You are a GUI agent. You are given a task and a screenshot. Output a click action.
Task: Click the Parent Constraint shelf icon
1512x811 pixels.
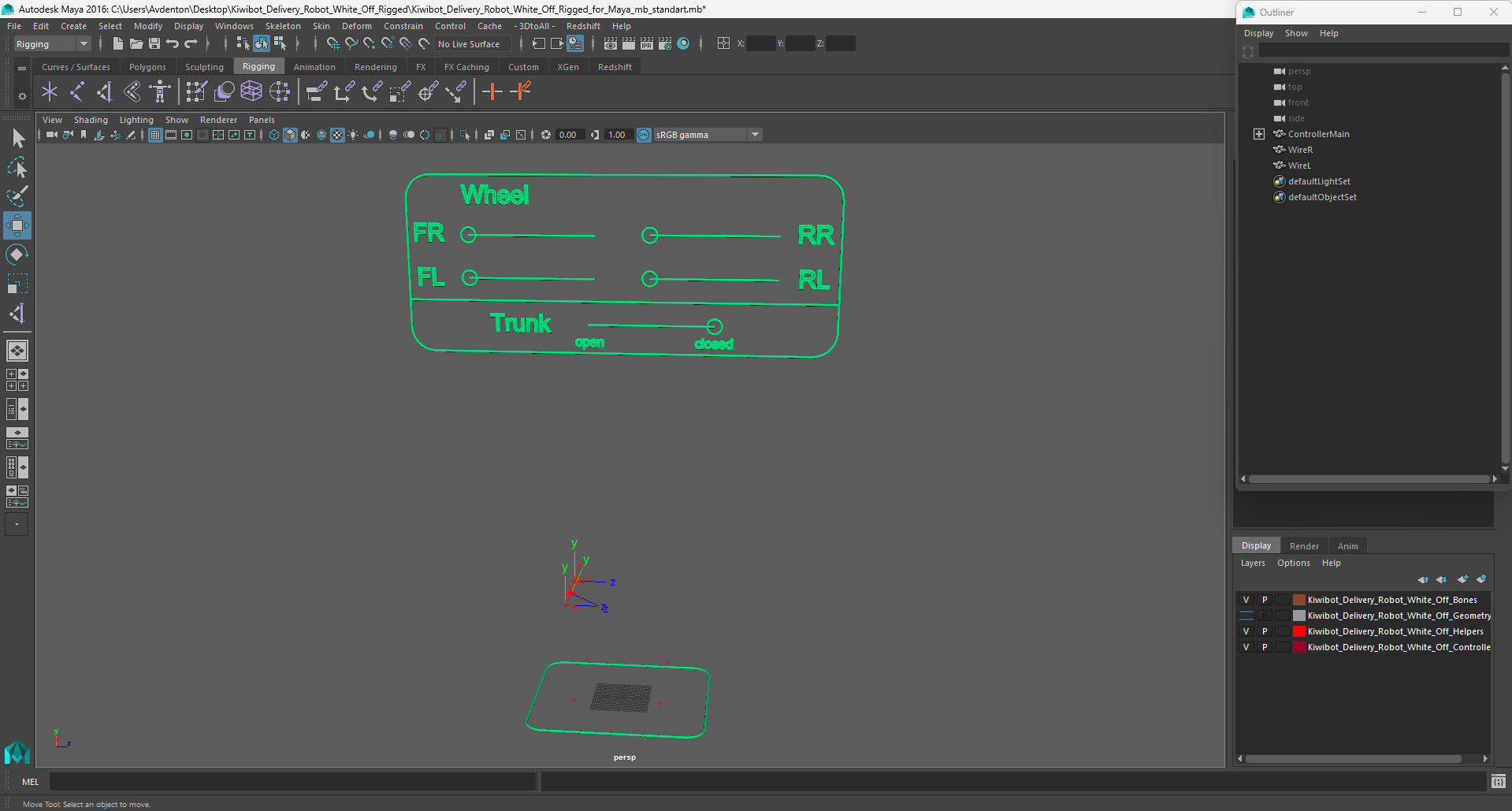click(316, 91)
